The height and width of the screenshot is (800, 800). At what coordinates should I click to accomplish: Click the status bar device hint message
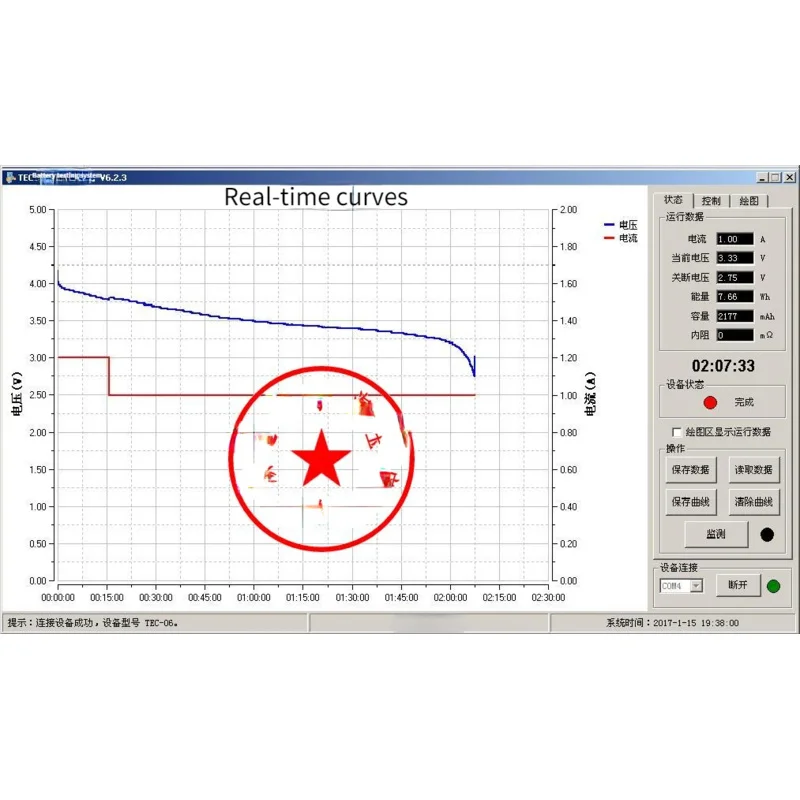point(93,623)
